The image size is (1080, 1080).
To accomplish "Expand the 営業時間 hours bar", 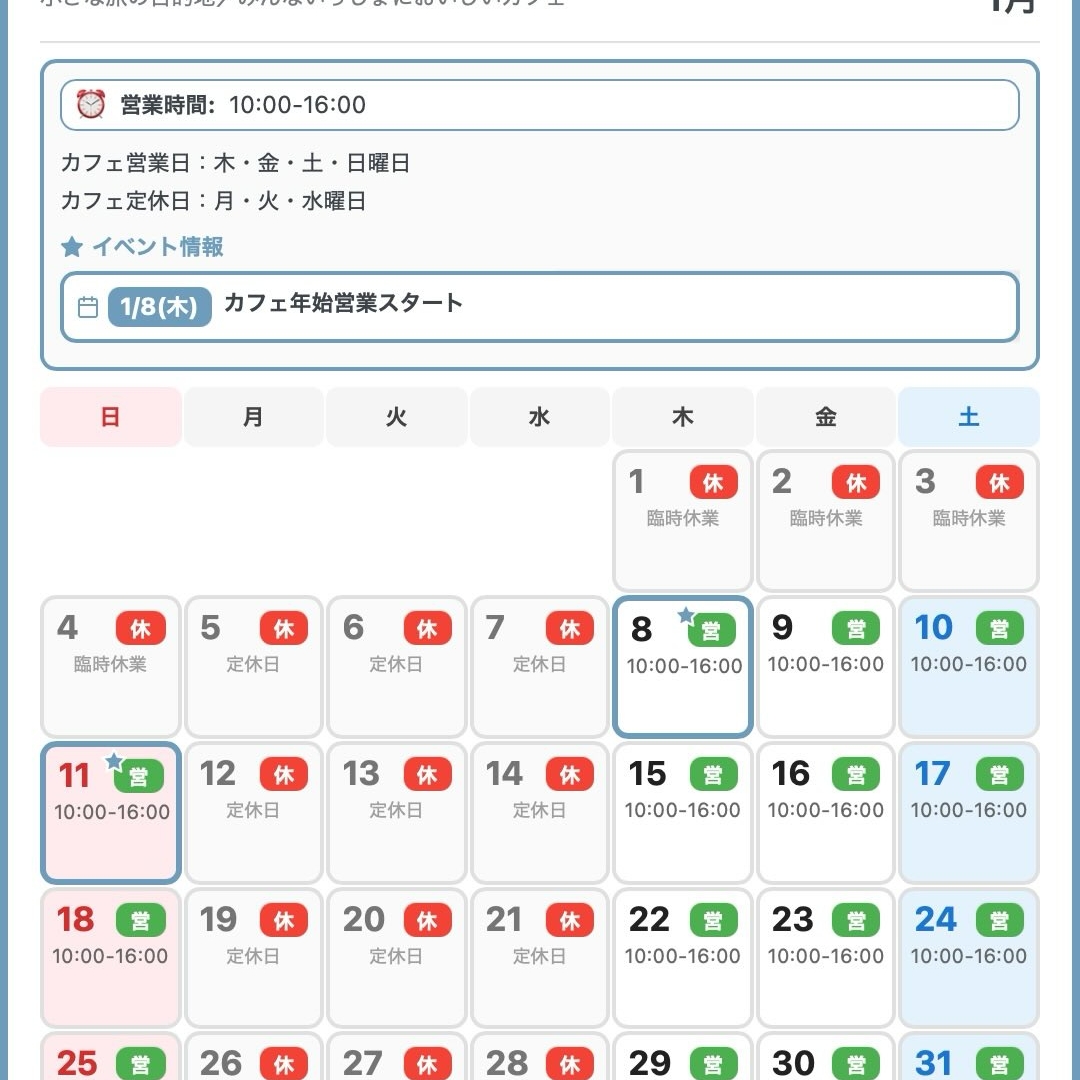I will [x=540, y=104].
